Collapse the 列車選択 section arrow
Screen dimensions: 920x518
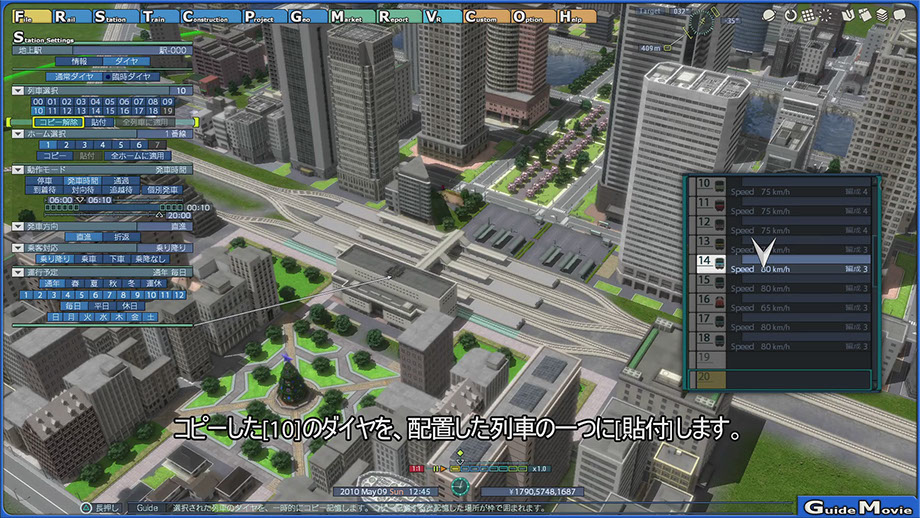pos(18,90)
